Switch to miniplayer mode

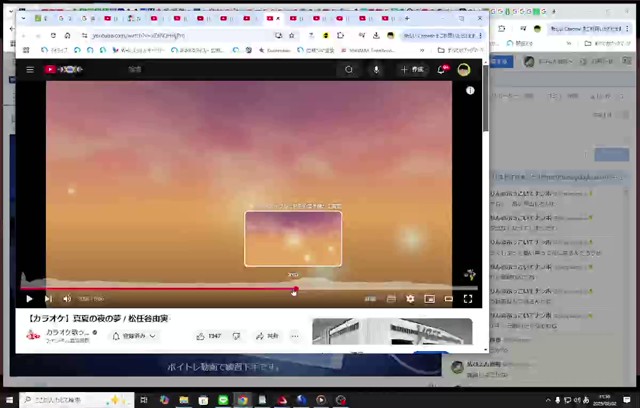click(429, 299)
